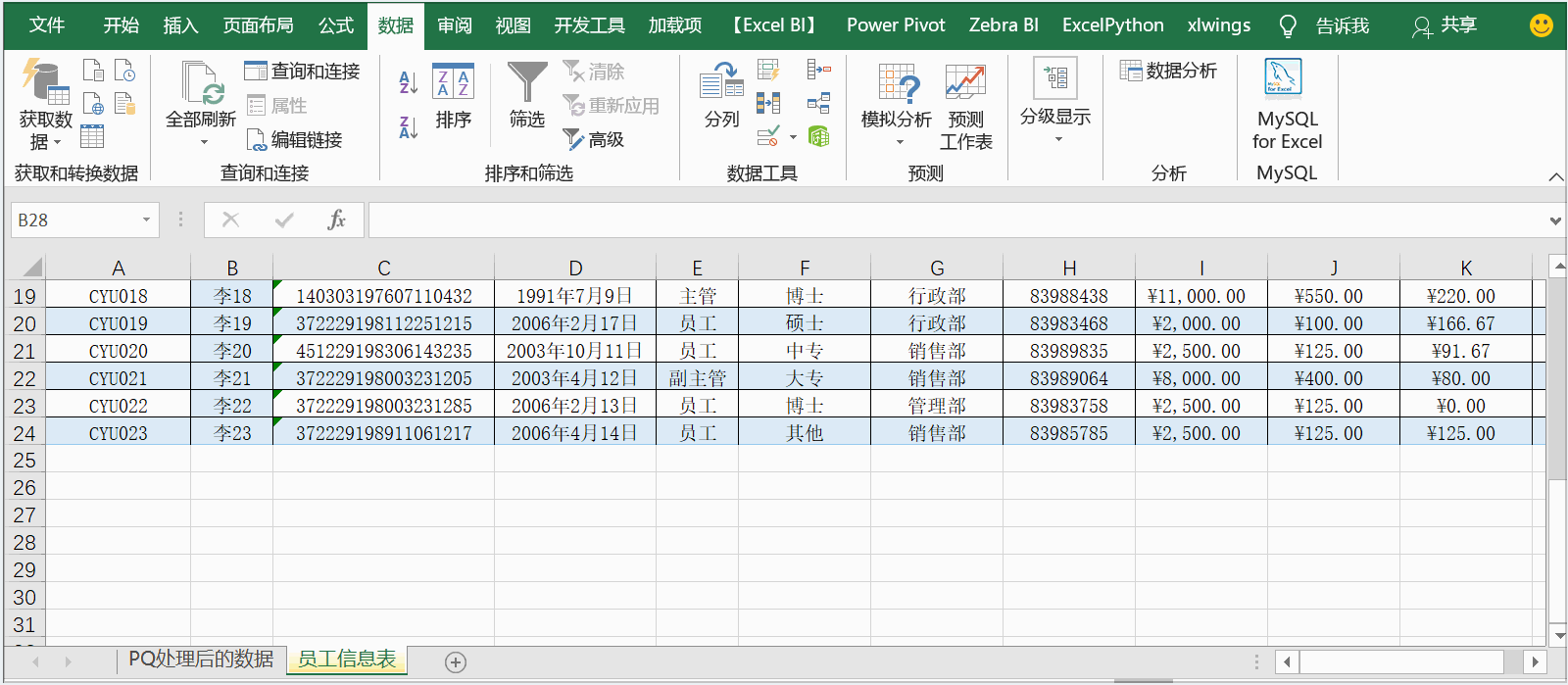Click the vertical scrollbar down arrow
The height and width of the screenshot is (685, 1568).
pos(1558,635)
